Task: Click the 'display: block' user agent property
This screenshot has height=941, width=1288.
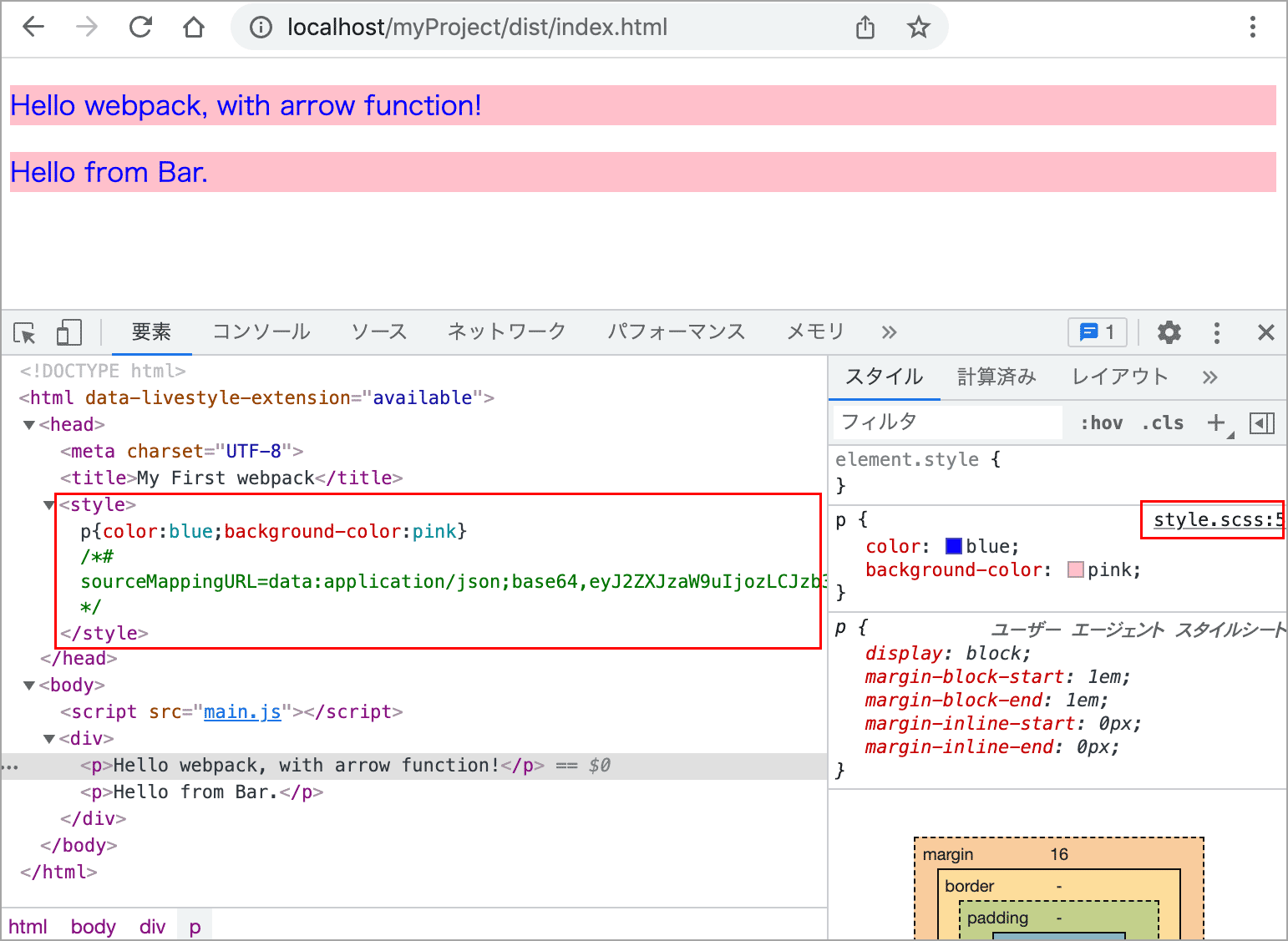Action: [x=948, y=654]
